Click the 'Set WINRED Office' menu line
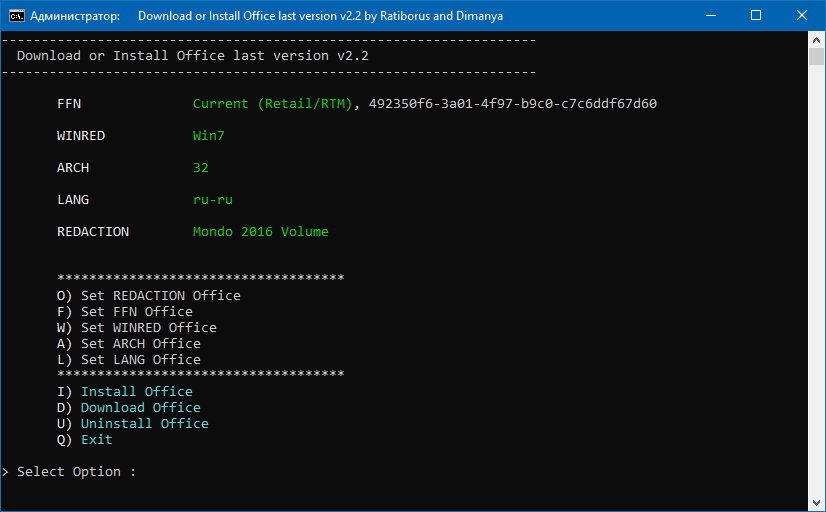 point(137,328)
